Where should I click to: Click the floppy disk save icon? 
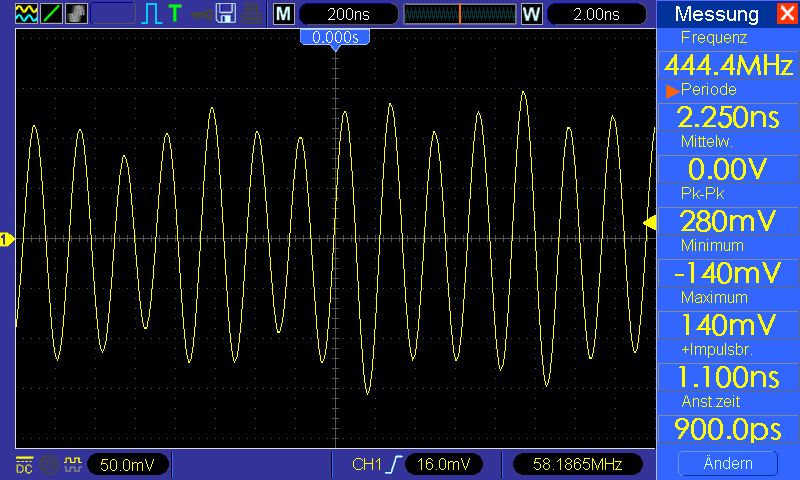click(226, 14)
